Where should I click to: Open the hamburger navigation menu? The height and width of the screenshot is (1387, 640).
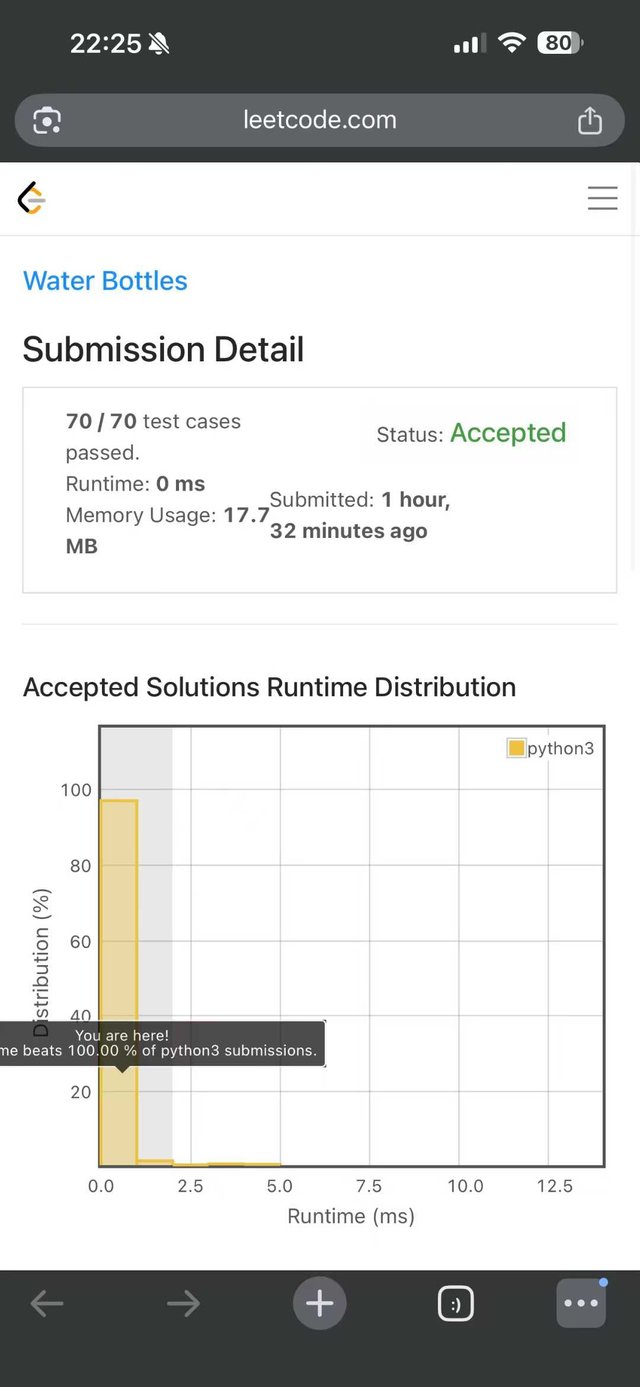(602, 199)
